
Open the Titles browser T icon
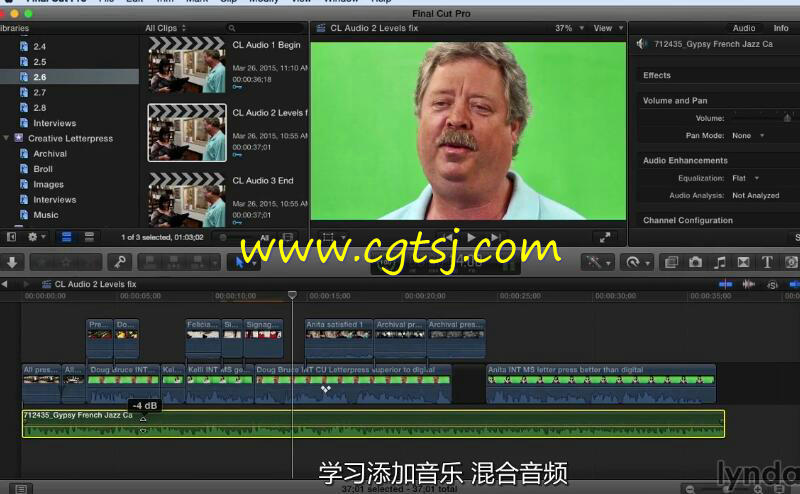[x=767, y=262]
